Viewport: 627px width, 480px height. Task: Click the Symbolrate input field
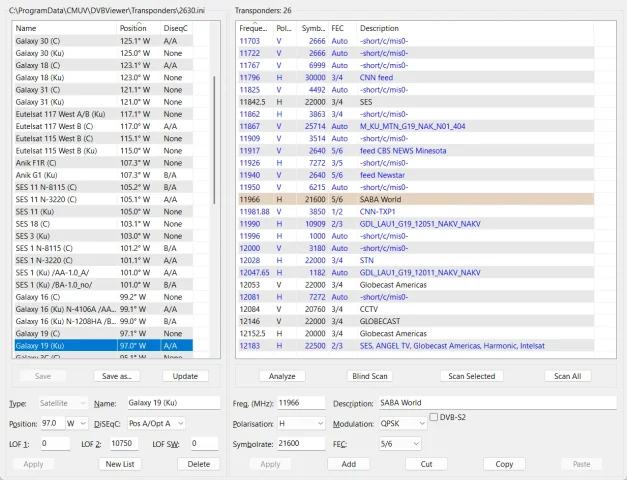[301, 444]
